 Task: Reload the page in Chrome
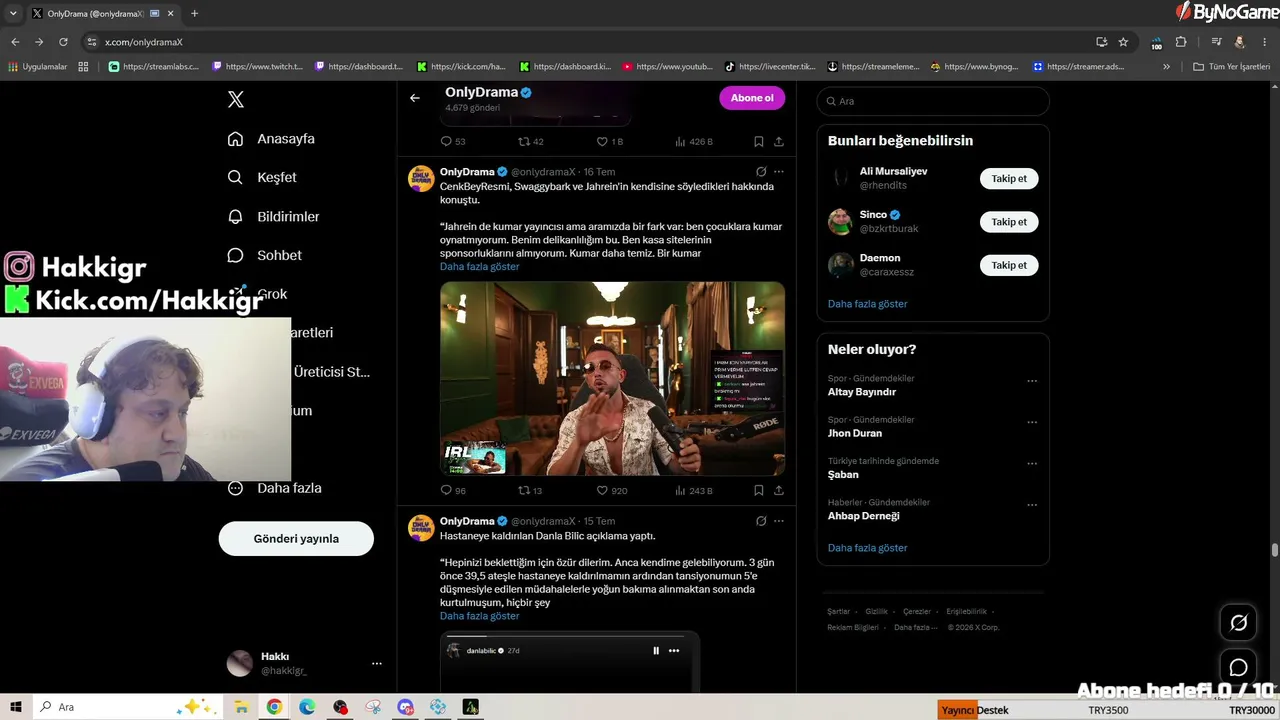coord(63,42)
